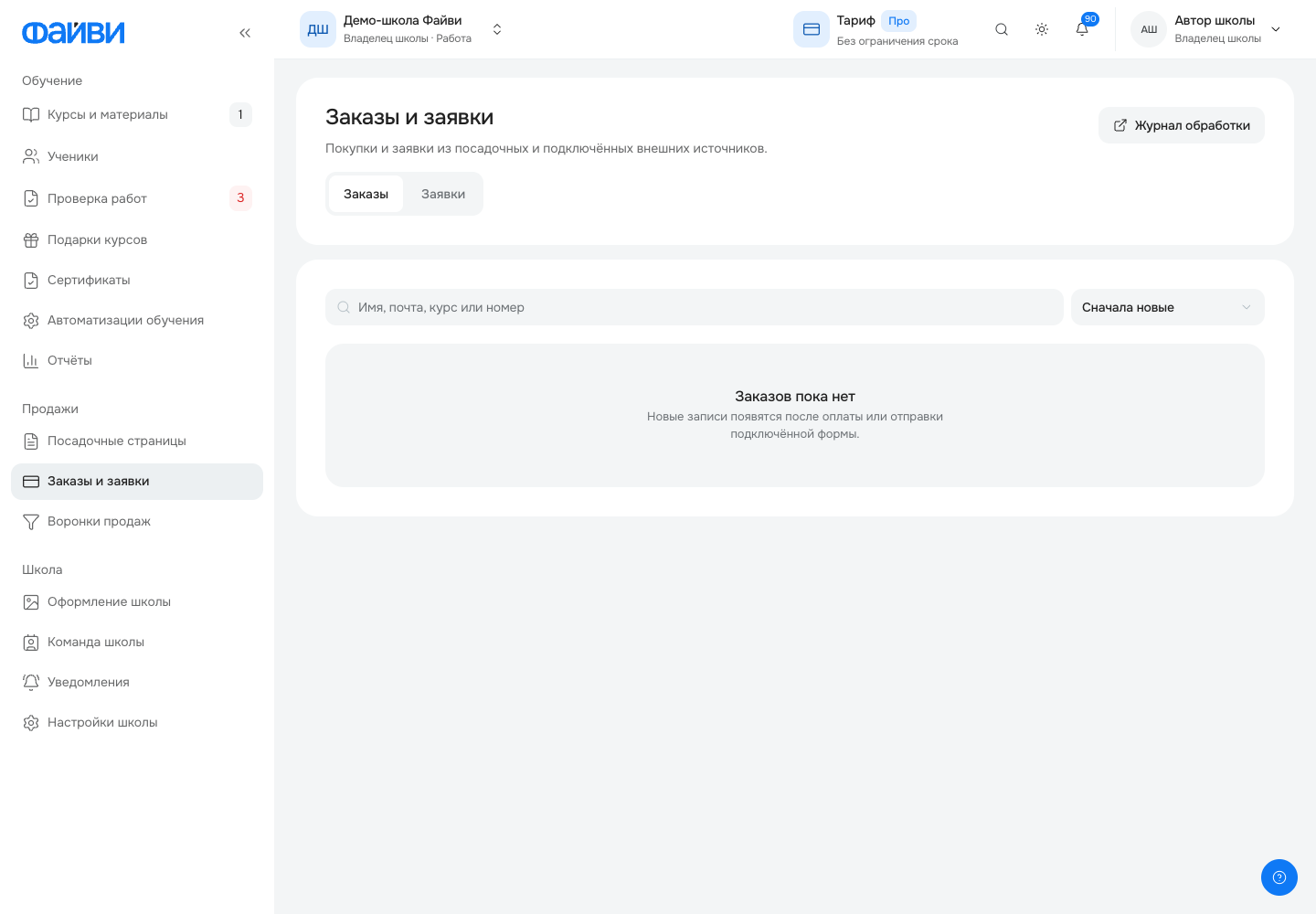
Task: Switch to the Заказы tab
Action: tap(366, 194)
